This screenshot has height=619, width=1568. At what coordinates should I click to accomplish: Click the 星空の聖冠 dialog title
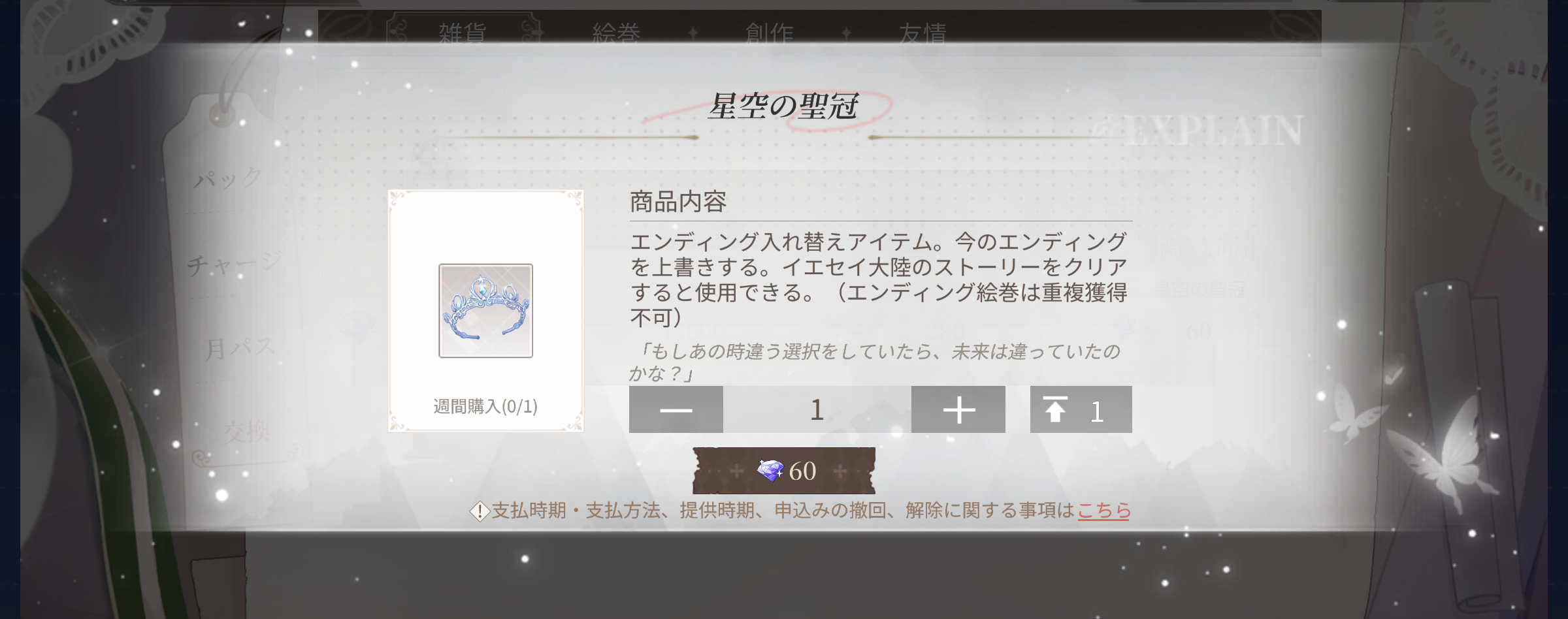783,106
